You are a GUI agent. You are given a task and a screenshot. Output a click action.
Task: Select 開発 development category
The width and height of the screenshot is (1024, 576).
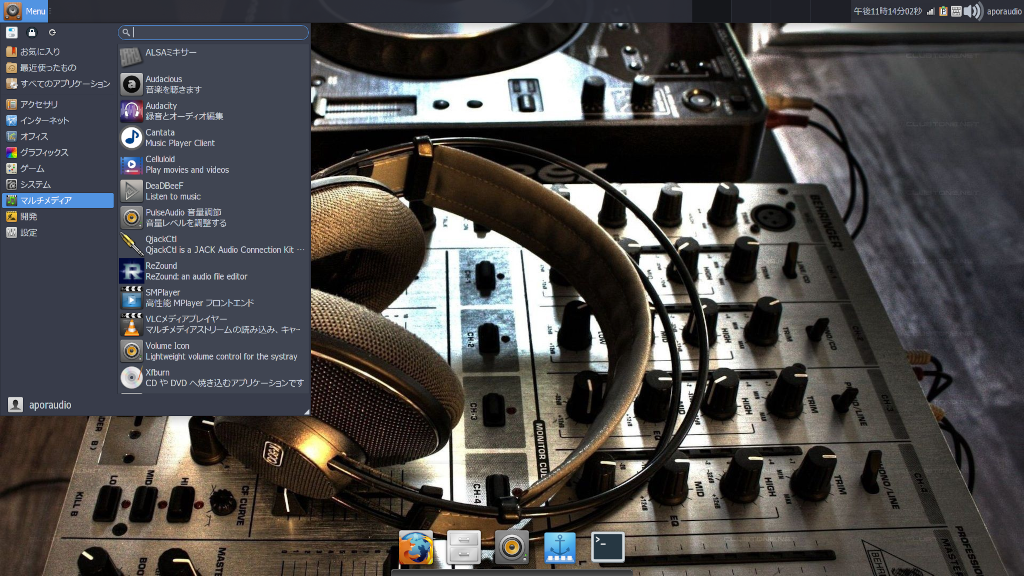pyautogui.click(x=58, y=216)
